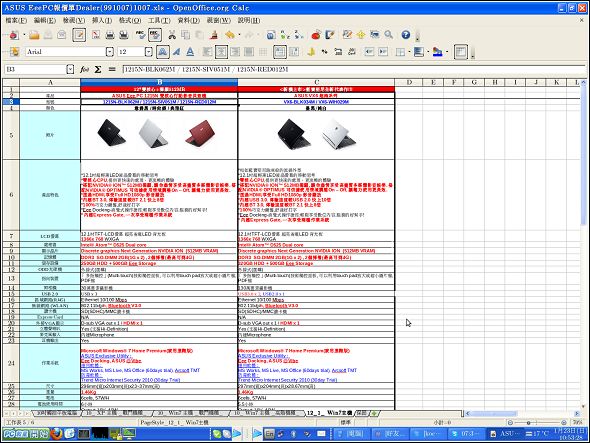The width and height of the screenshot is (590, 443).
Task: Open Data Sources icon
Action: point(375,35)
